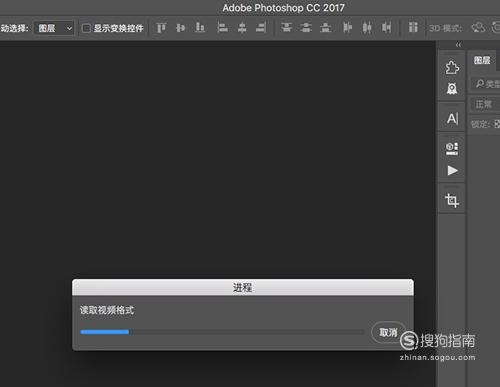
Task: Click the align horizontal centers icon
Action: point(242,28)
